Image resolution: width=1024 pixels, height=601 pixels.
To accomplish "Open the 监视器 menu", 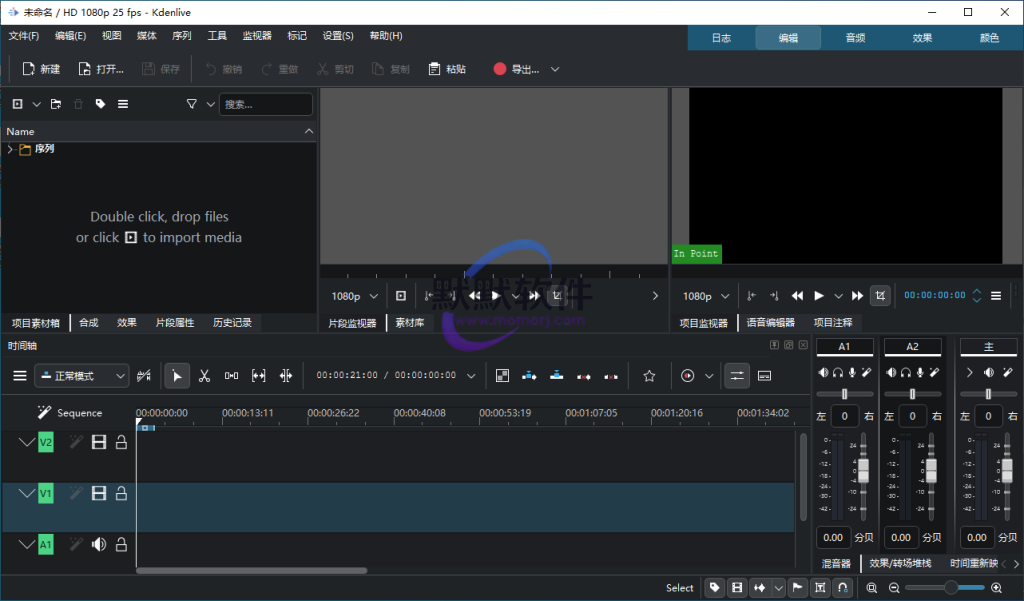I will click(257, 36).
